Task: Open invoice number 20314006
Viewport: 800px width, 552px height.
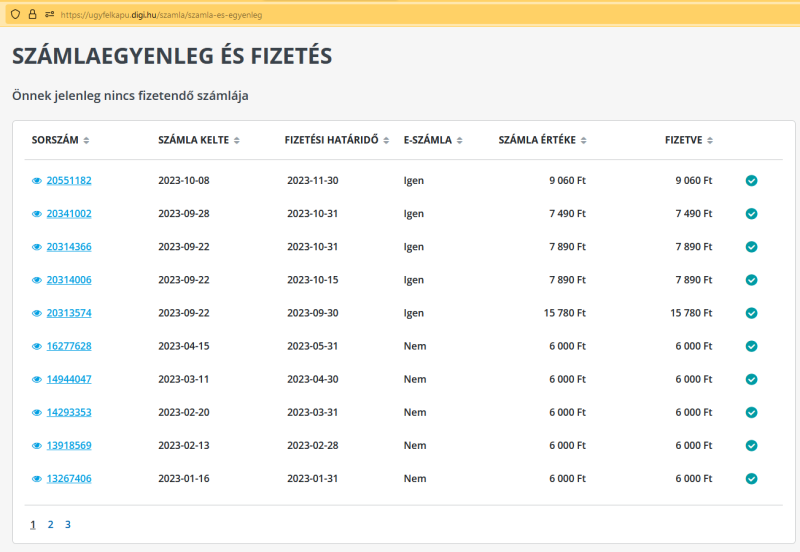Action: [x=69, y=280]
